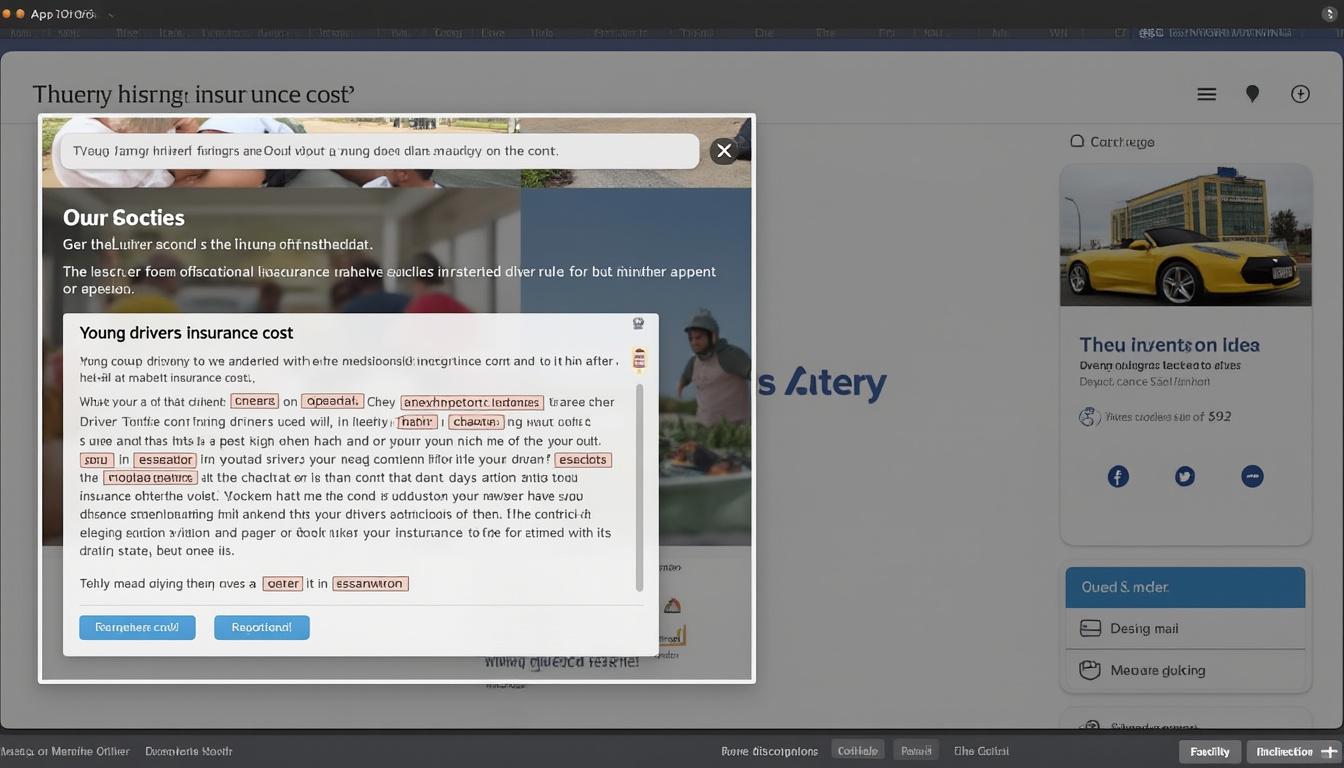1344x768 pixels.
Task: Click the globe icon next to the $92 line
Action: pos(1090,417)
